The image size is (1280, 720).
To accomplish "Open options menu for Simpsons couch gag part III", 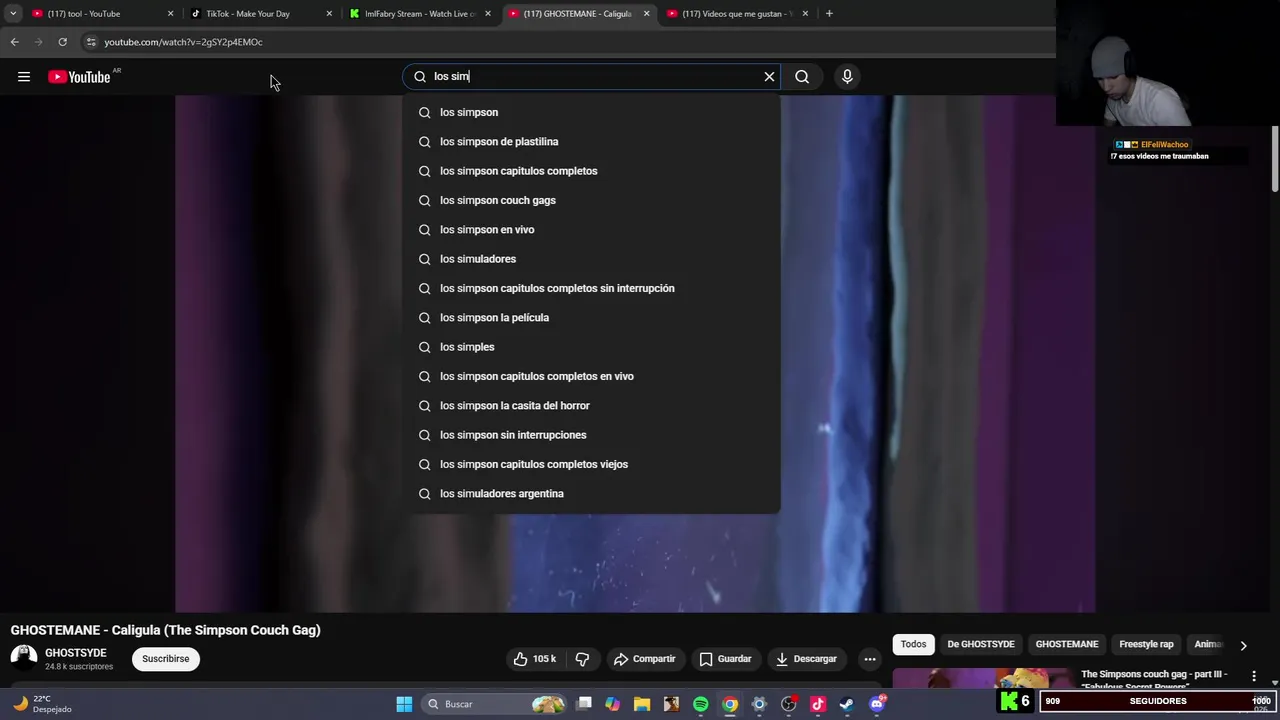I will click(1254, 677).
